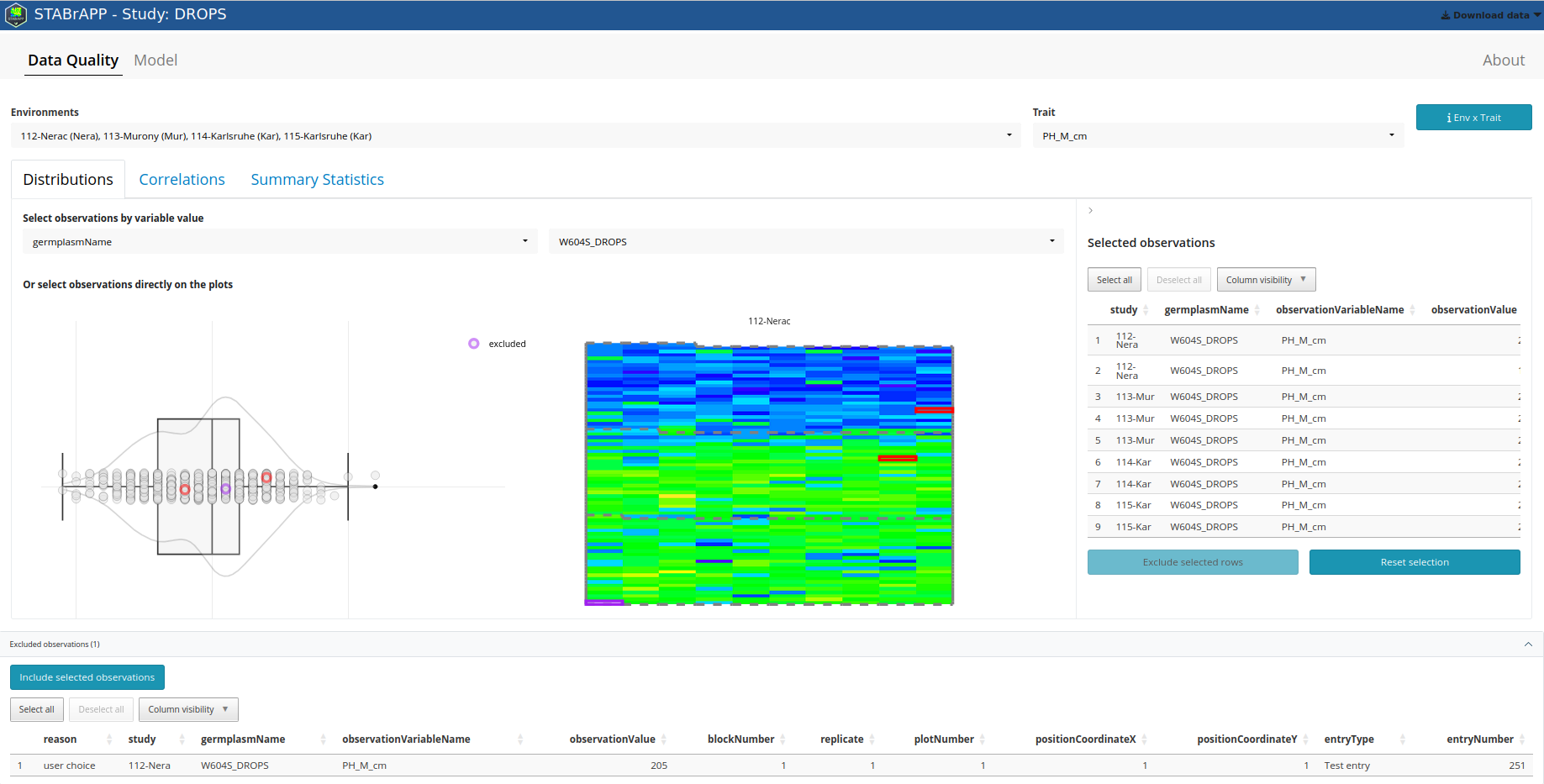Open the About page
This screenshot has width=1544, height=784.
tap(1503, 61)
